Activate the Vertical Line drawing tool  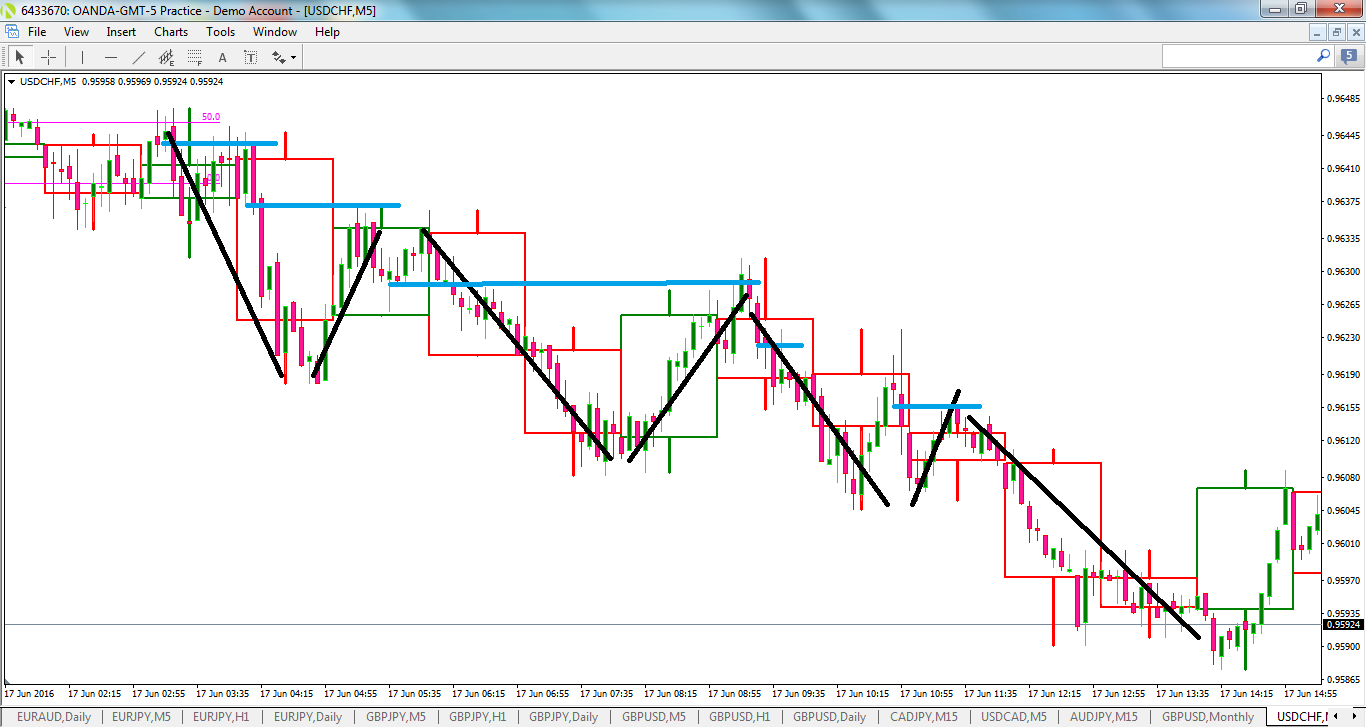tap(82, 57)
